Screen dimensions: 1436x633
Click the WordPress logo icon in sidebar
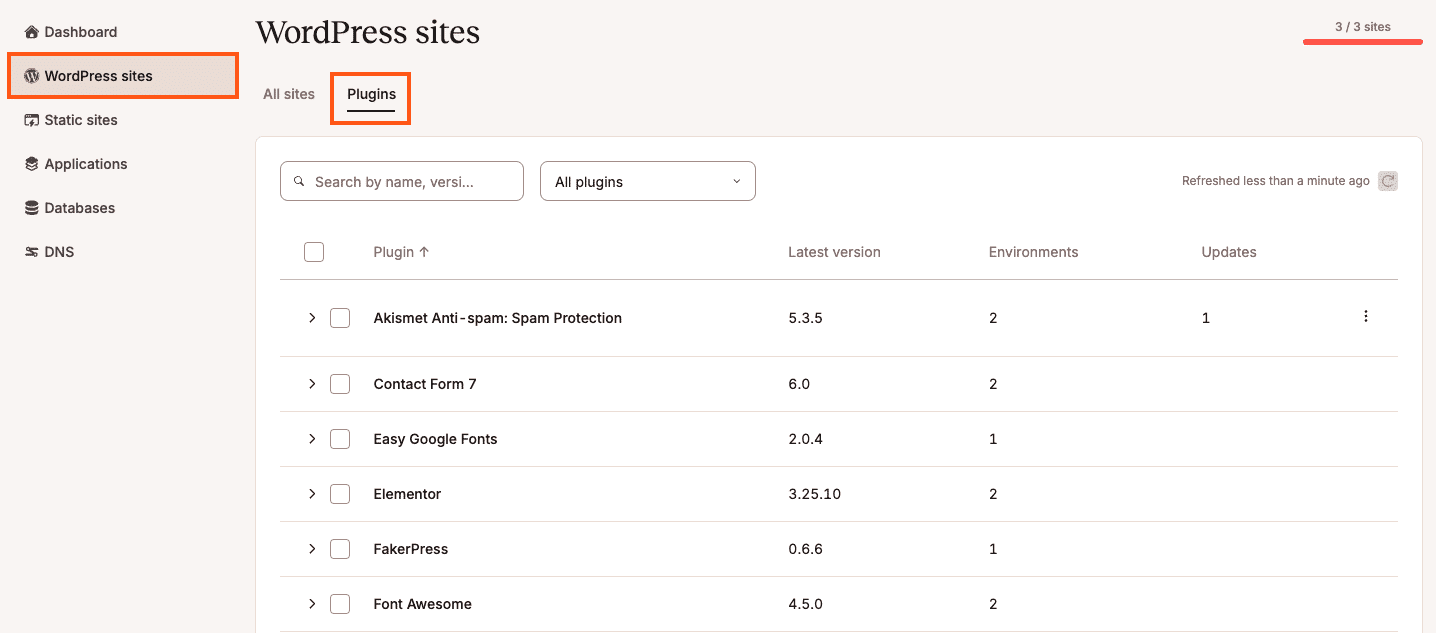coord(31,76)
